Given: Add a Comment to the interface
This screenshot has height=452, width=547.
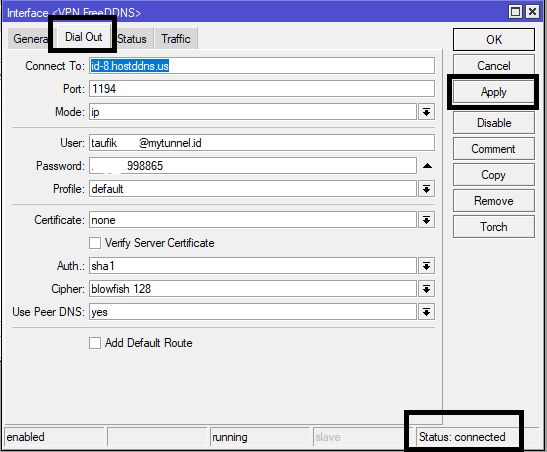Looking at the screenshot, I should [494, 149].
